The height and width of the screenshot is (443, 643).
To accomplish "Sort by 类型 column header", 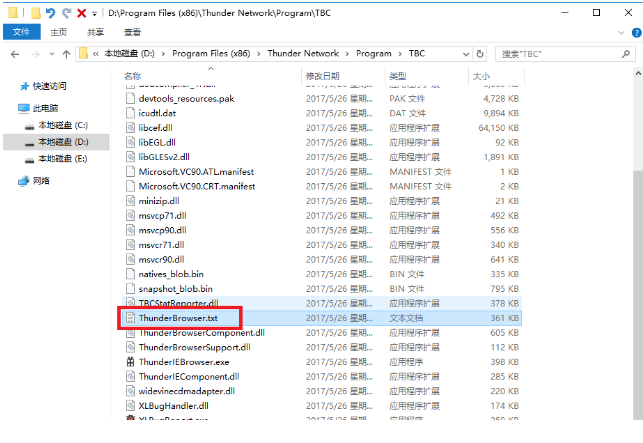I will [x=397, y=76].
